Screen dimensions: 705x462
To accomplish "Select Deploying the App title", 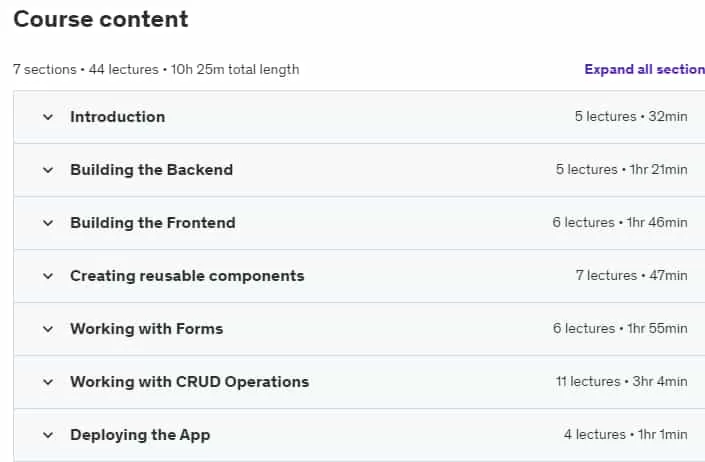I will 140,435.
